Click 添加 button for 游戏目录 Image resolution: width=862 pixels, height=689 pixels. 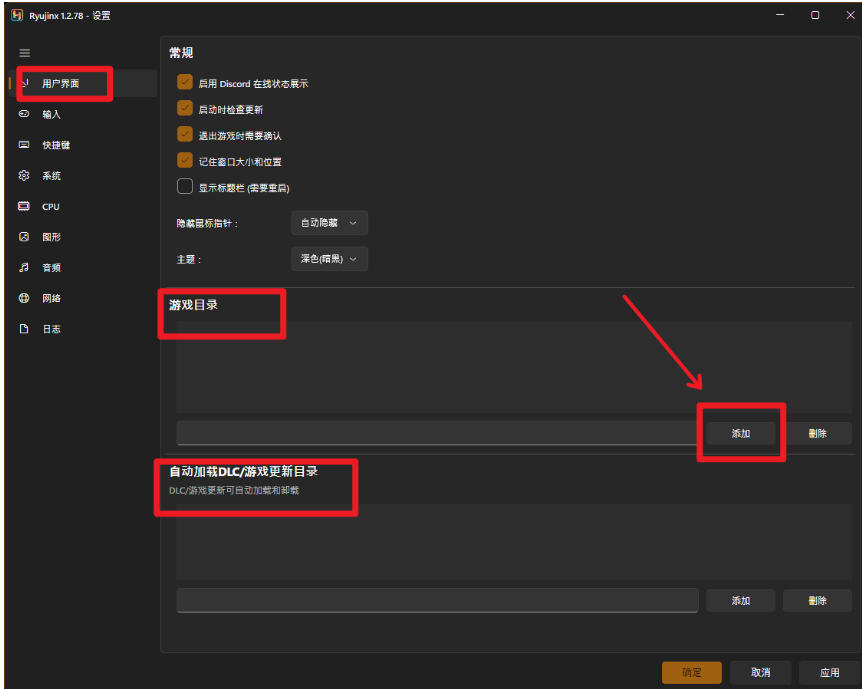[740, 433]
